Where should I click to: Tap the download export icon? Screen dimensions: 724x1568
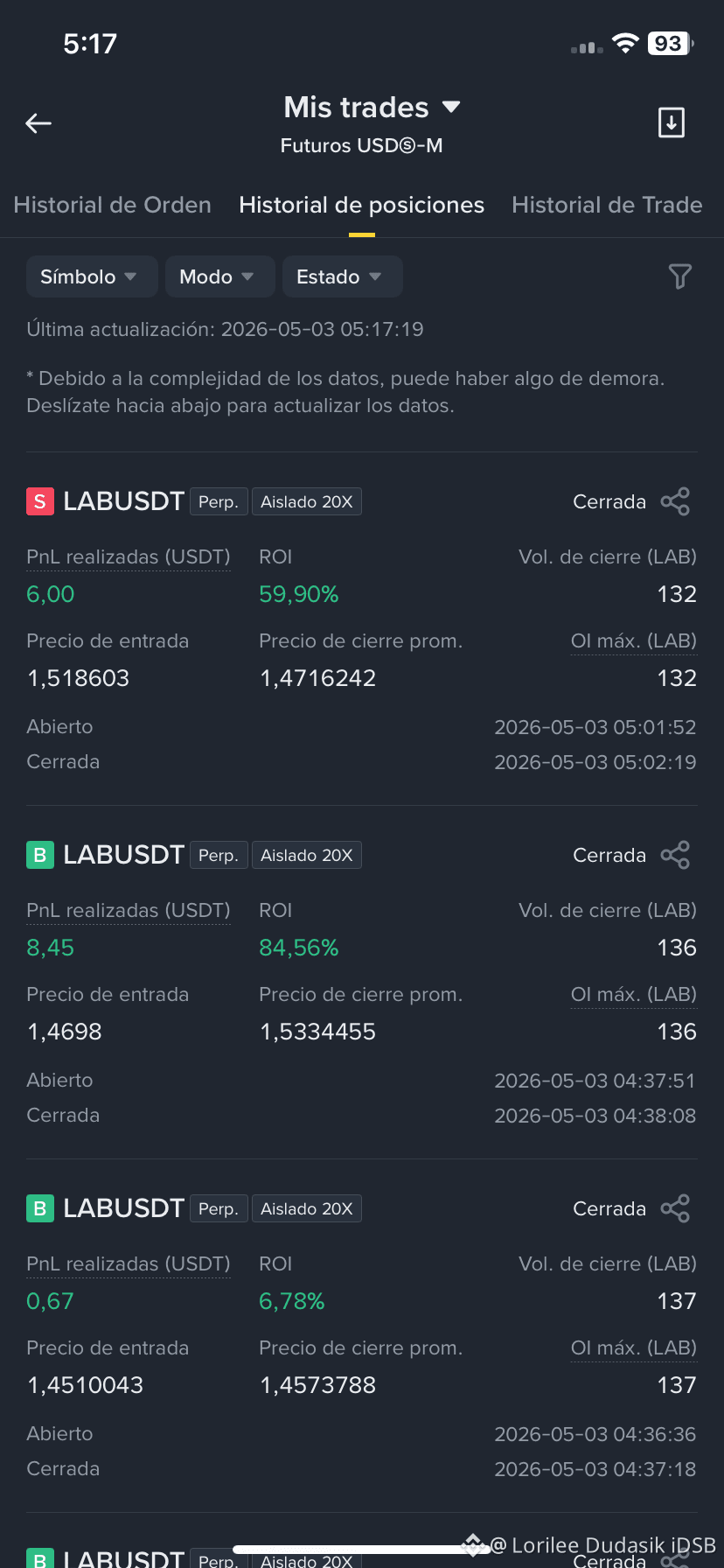point(671,122)
